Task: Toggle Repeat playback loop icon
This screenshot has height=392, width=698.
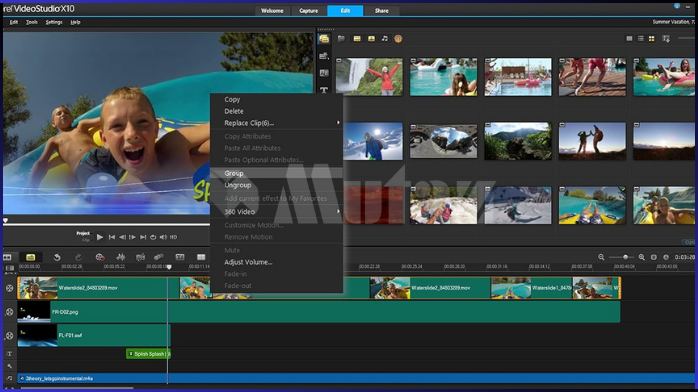Action: coord(153,237)
